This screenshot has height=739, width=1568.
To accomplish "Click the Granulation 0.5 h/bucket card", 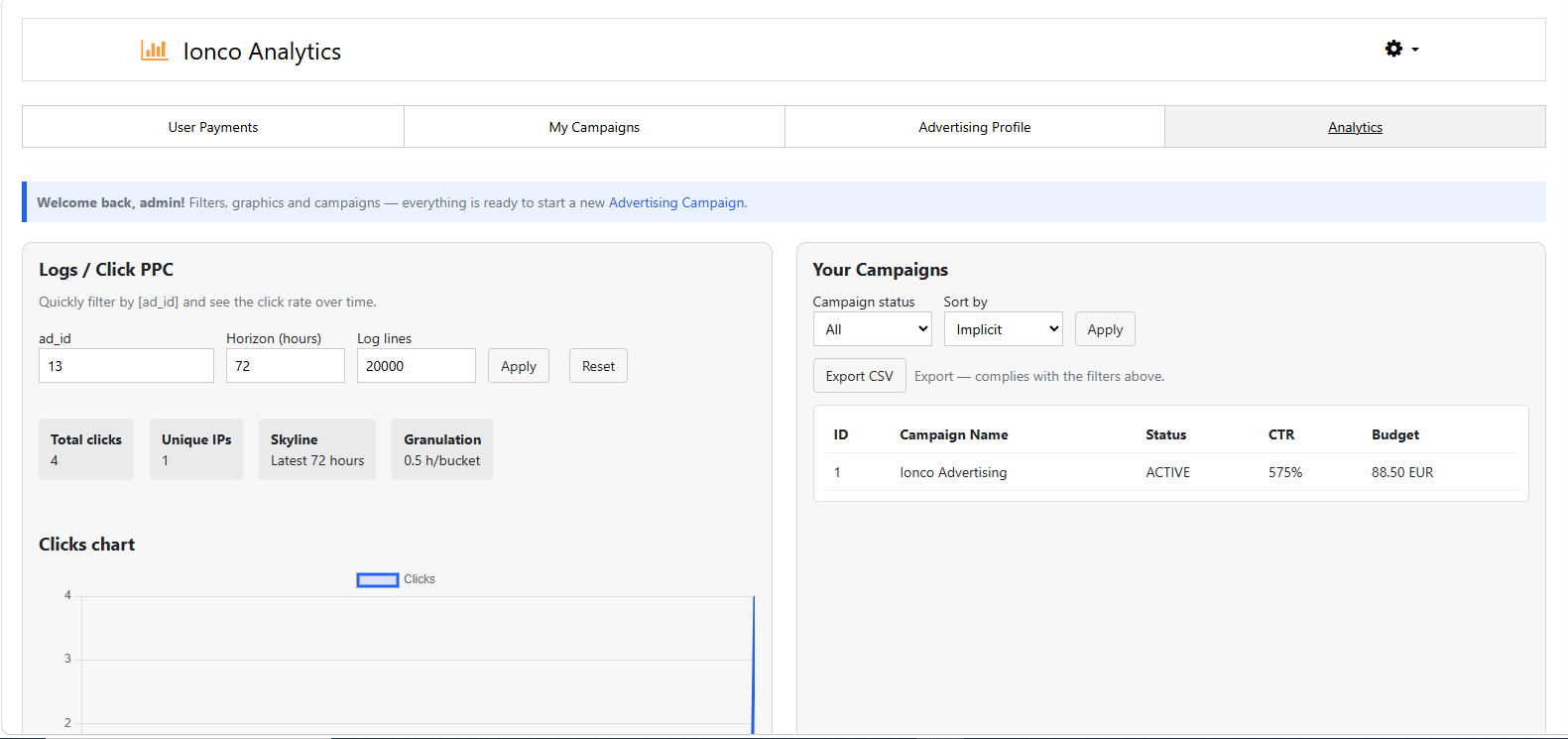I will point(442,449).
